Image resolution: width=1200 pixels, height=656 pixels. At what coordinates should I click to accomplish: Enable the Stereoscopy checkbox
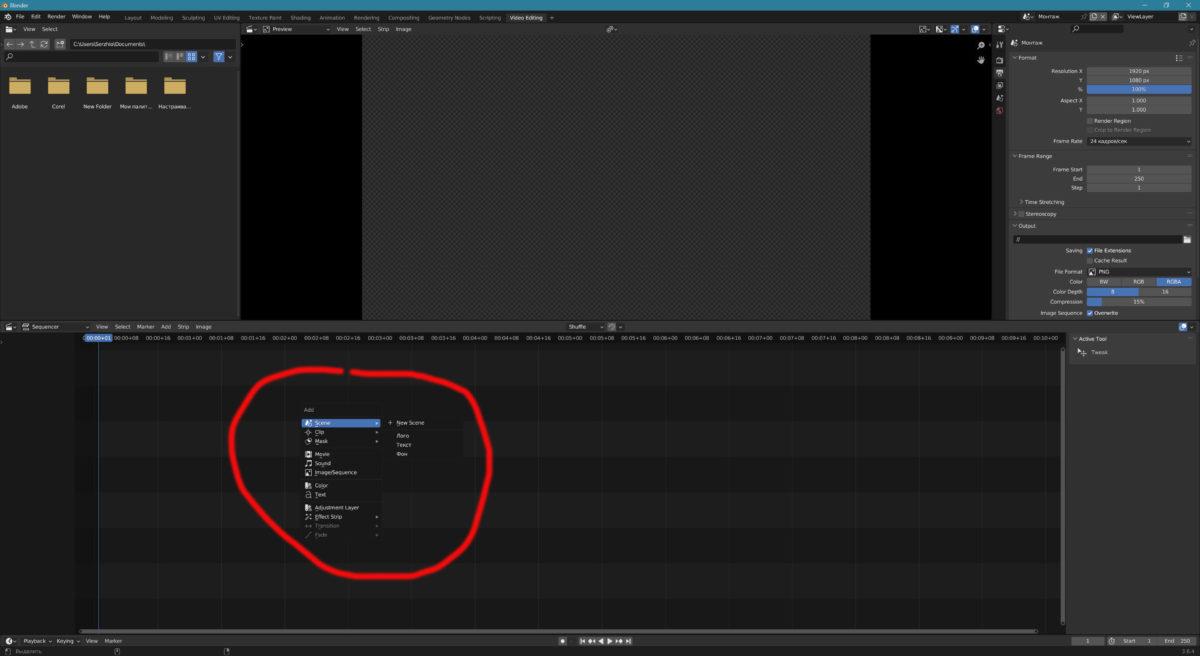[1020, 214]
